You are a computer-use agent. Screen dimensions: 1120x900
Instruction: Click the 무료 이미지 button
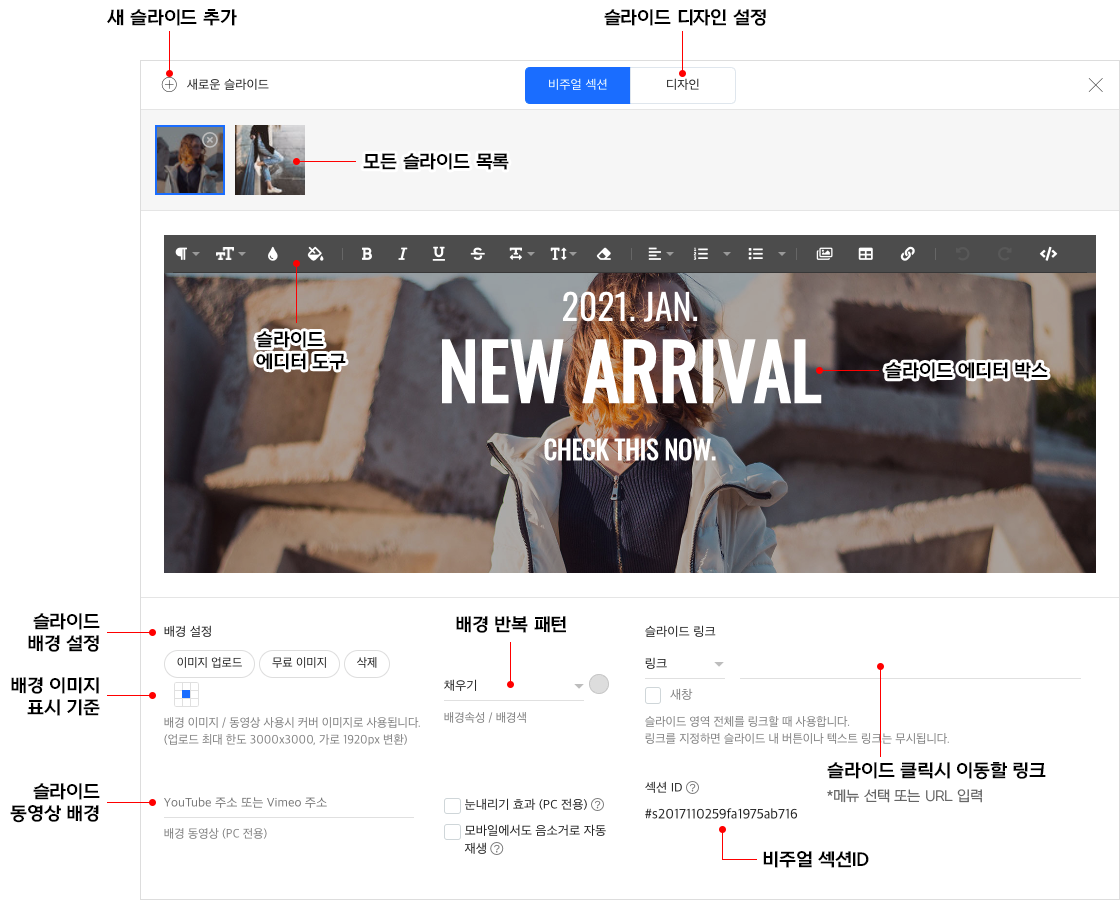(x=299, y=663)
